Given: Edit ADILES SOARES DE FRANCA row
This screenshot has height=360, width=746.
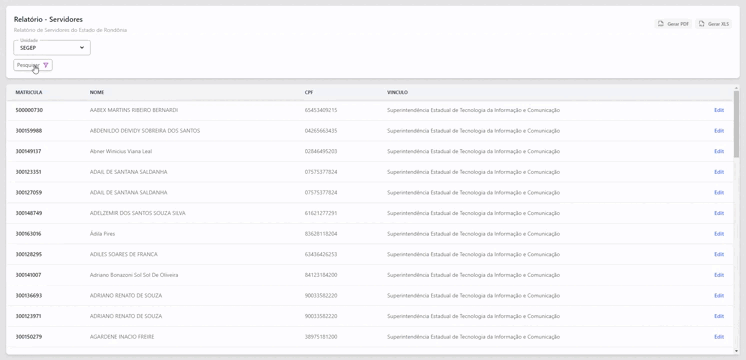Looking at the screenshot, I should point(719,254).
